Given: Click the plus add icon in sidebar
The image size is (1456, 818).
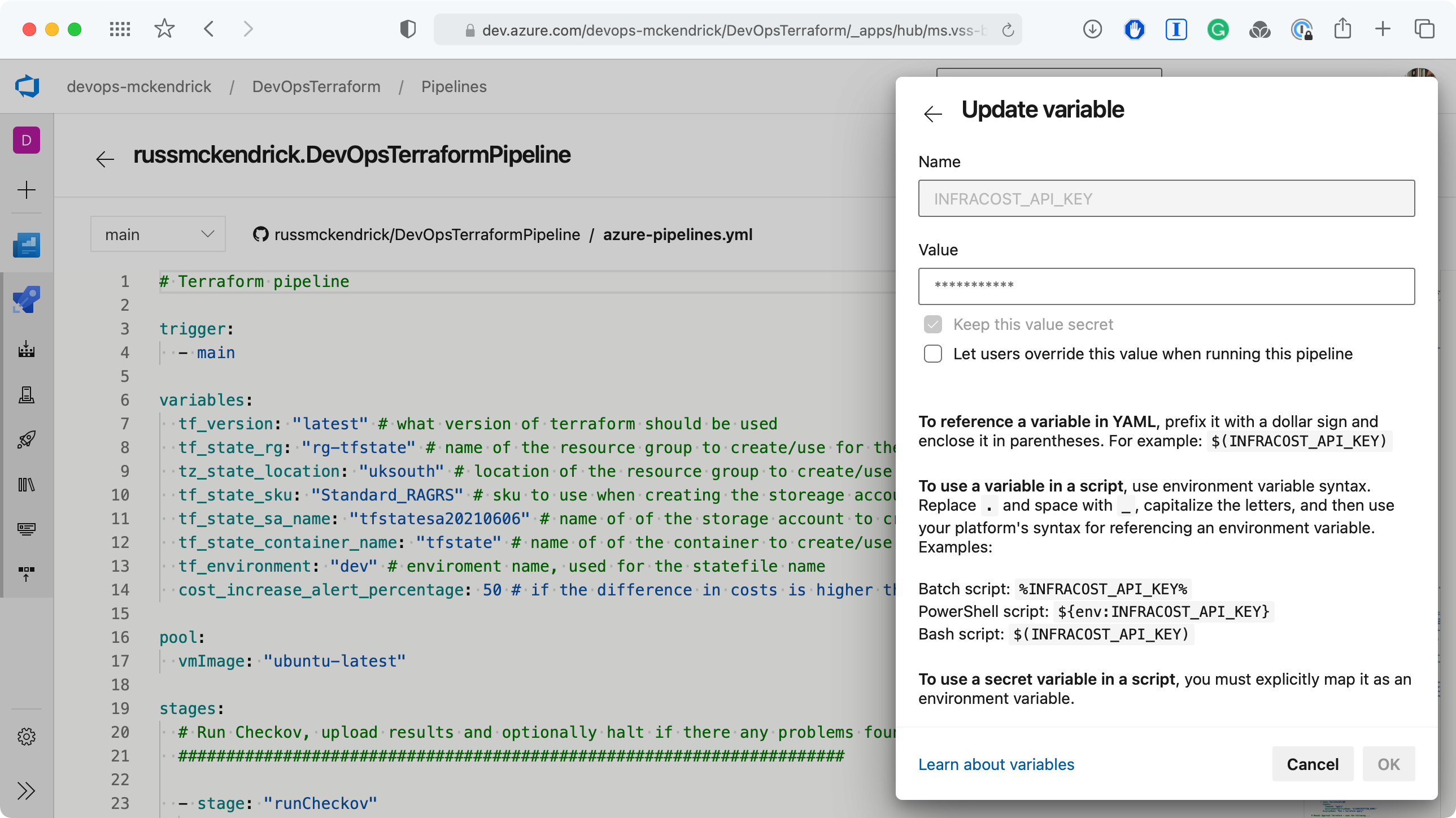Looking at the screenshot, I should [27, 190].
